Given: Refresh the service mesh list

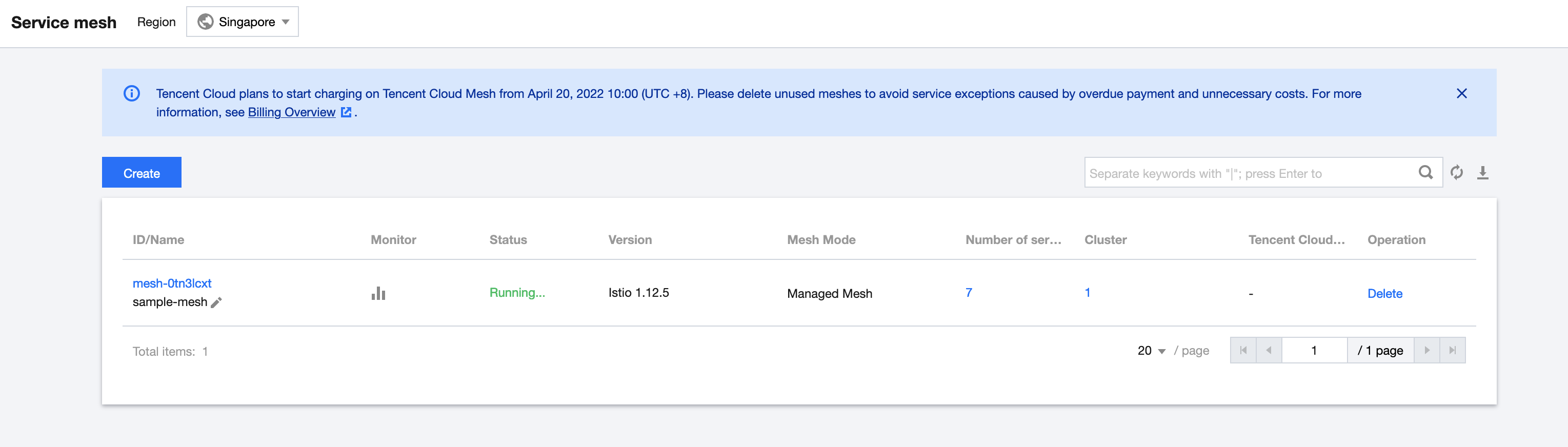Looking at the screenshot, I should click(x=1456, y=173).
